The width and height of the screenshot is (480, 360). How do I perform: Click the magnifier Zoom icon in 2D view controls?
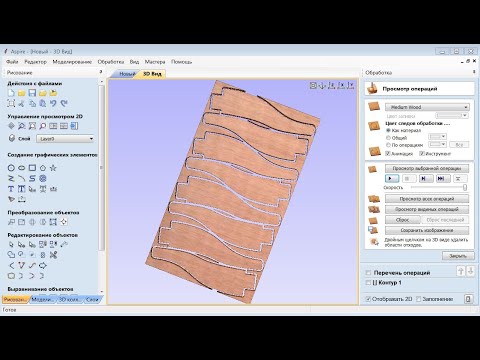pos(43,126)
